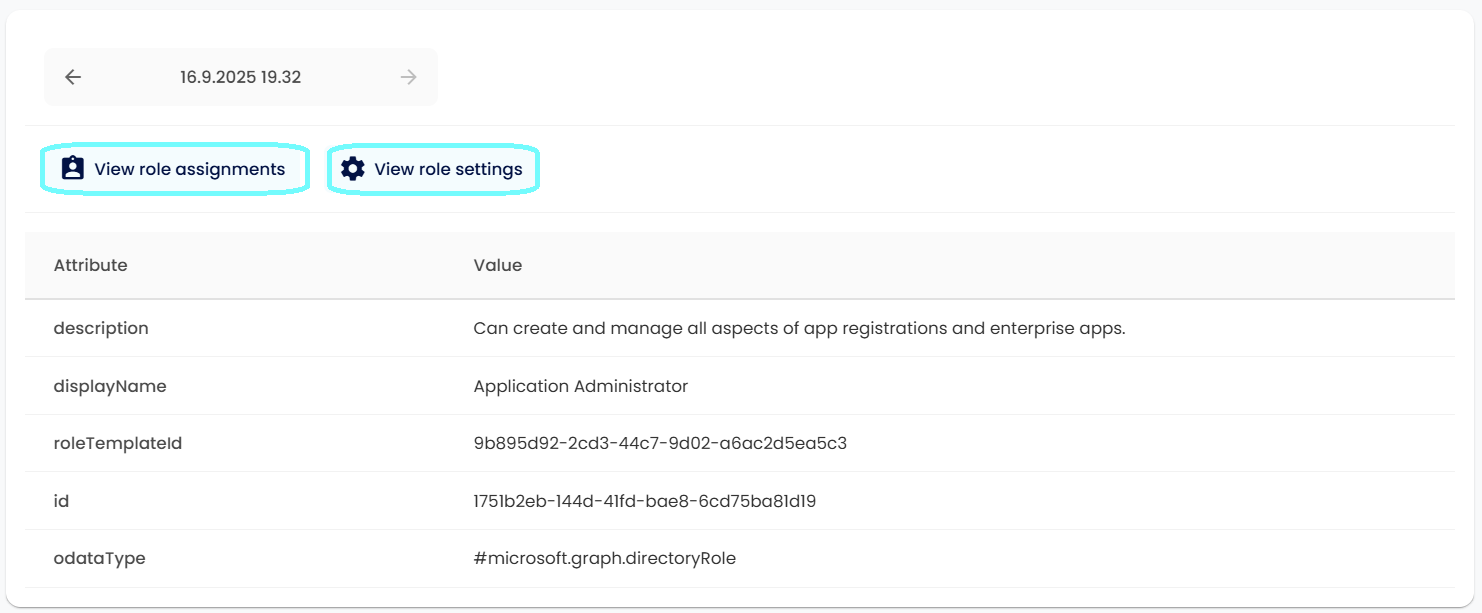Viewport: 1482px width, 613px height.
Task: Select the description attribute cell
Action: tap(101, 328)
